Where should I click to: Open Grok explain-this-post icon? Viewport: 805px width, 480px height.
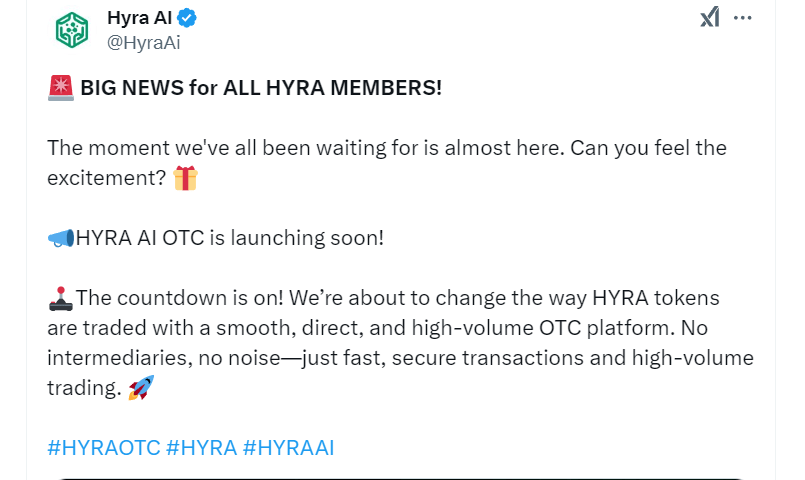709,17
